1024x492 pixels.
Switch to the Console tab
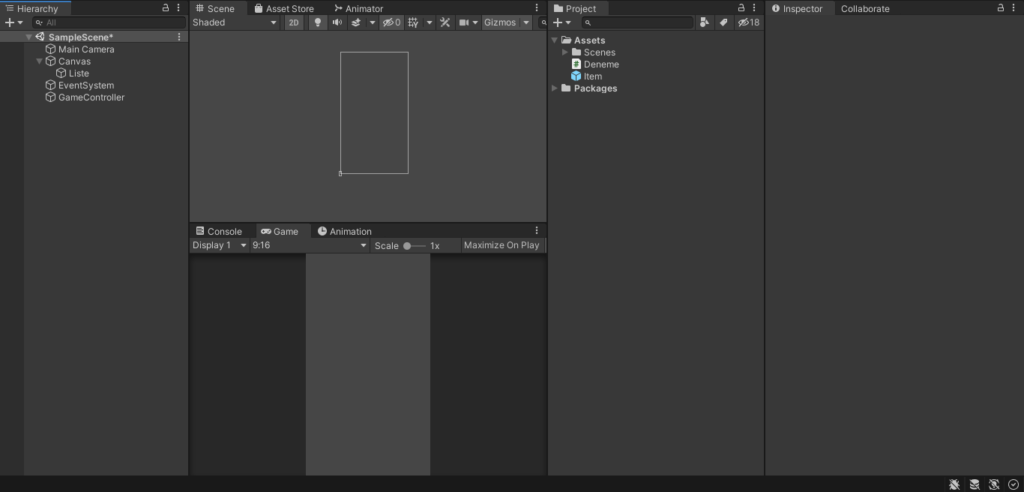tap(219, 231)
